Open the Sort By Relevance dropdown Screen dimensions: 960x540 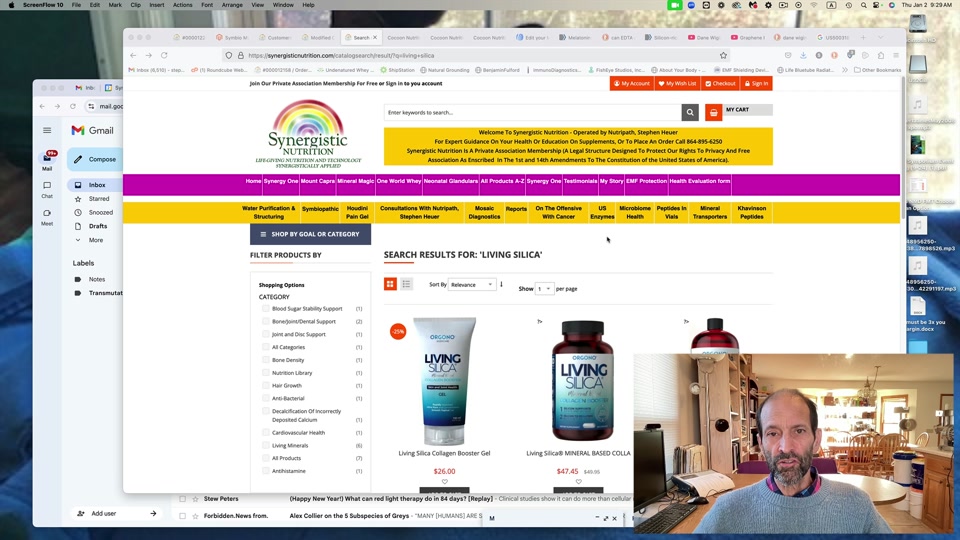pyautogui.click(x=471, y=285)
